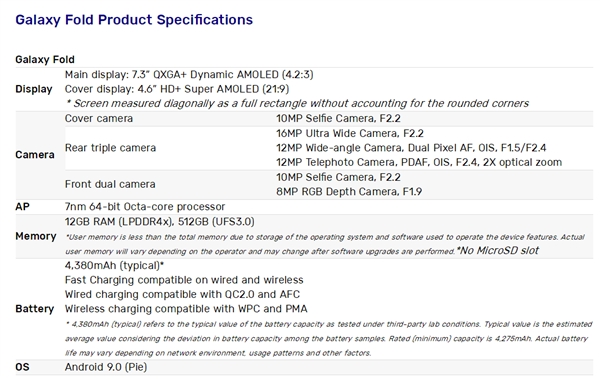Click the No MicroSD slot note
The image size is (600, 379).
pyautogui.click(x=497, y=251)
